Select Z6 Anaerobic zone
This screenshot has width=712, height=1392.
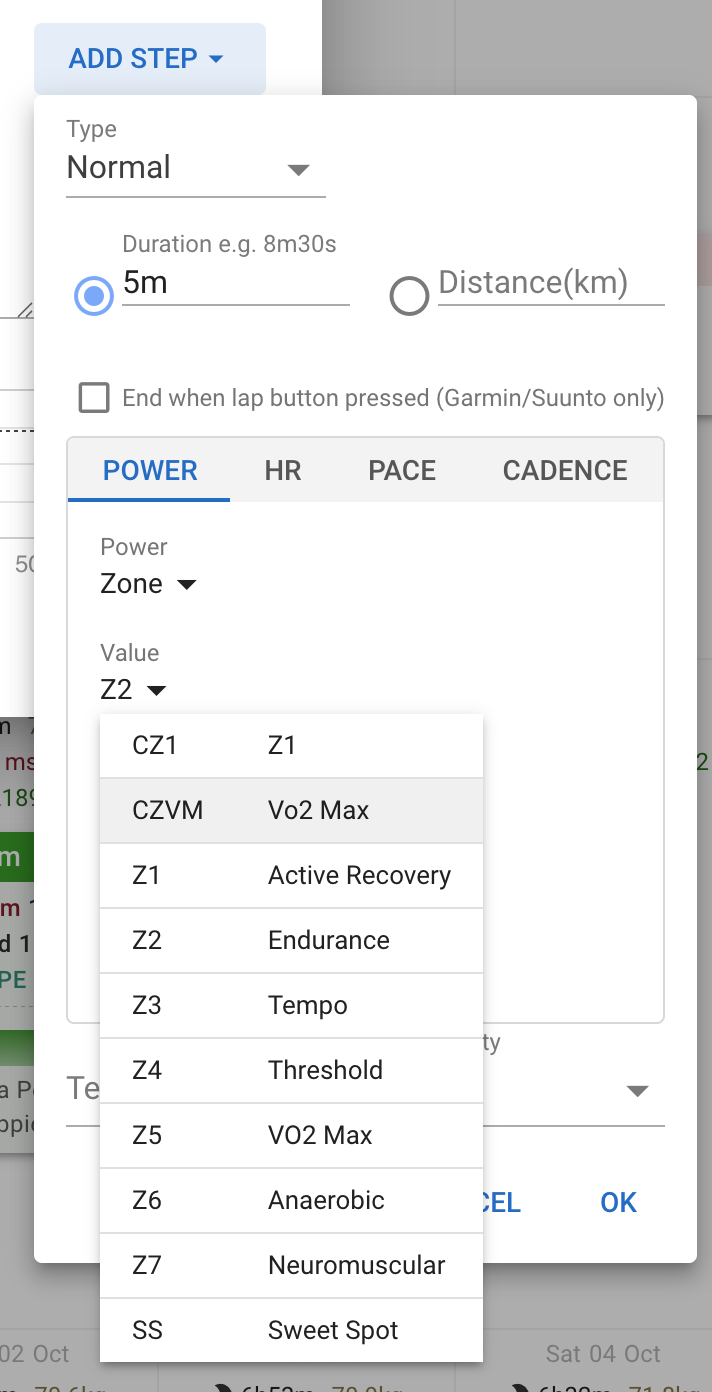(x=291, y=1200)
